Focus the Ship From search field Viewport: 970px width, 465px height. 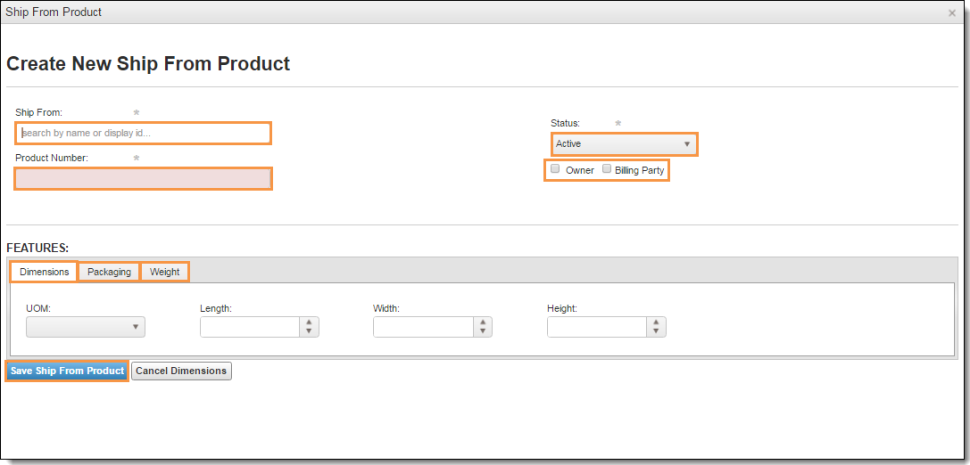coord(143,133)
